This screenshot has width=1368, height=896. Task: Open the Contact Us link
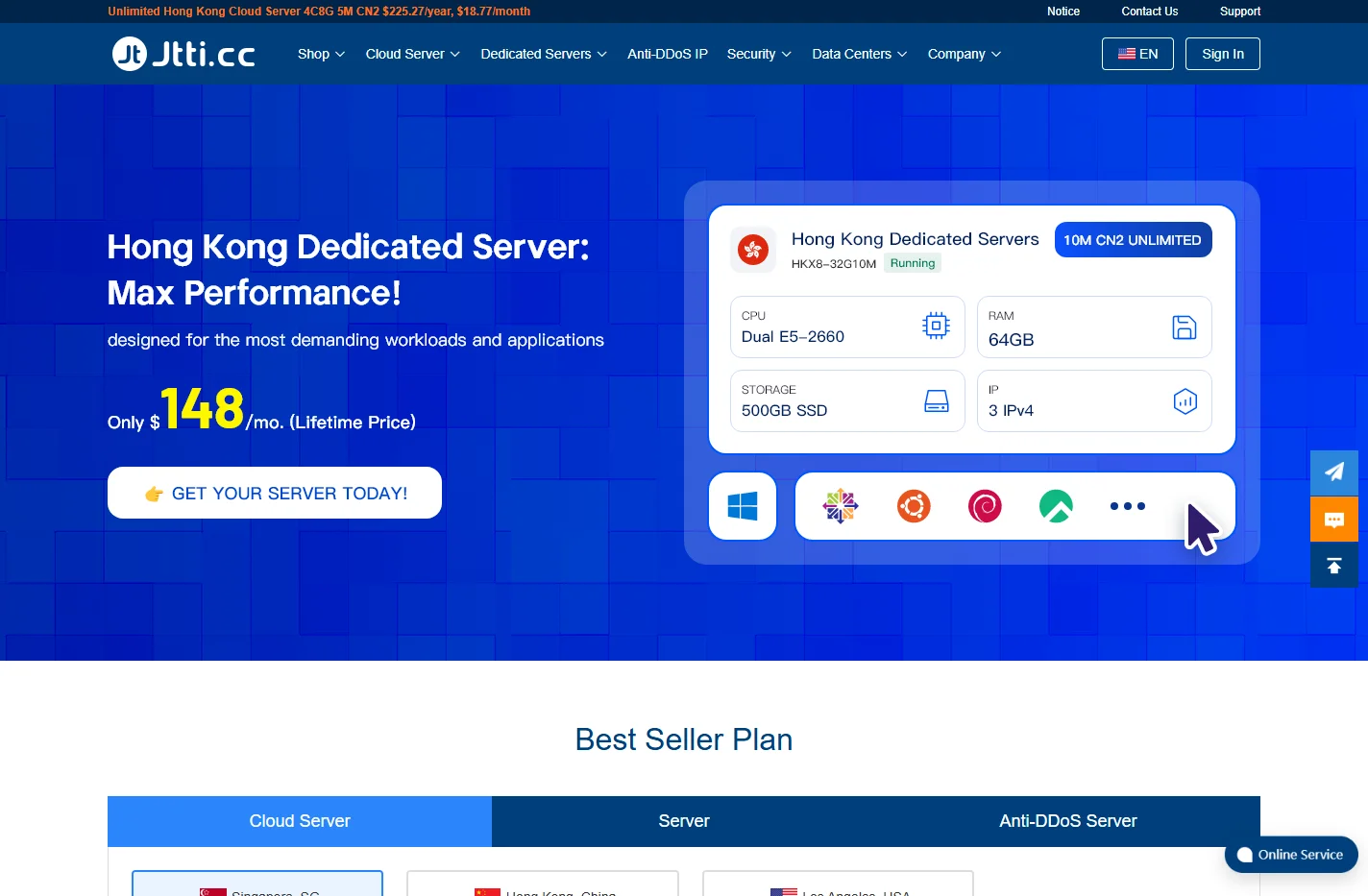coord(1150,12)
